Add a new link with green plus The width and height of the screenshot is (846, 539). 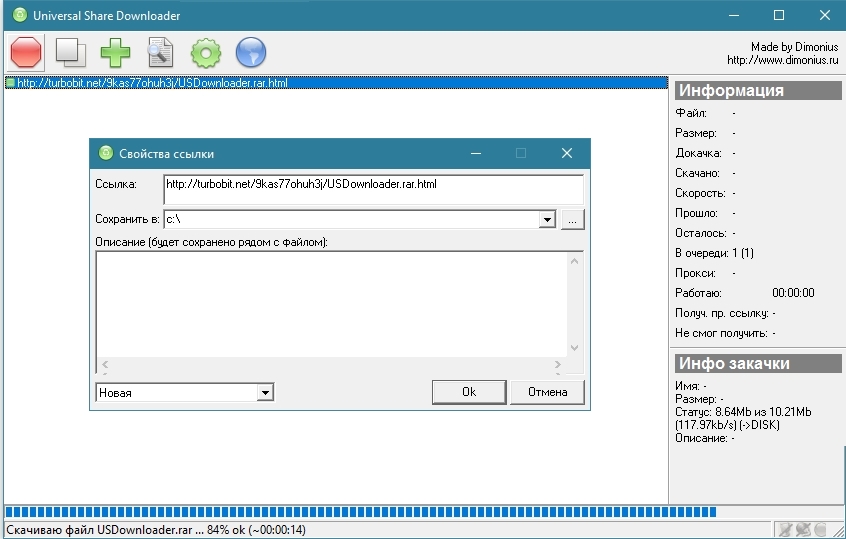(115, 52)
